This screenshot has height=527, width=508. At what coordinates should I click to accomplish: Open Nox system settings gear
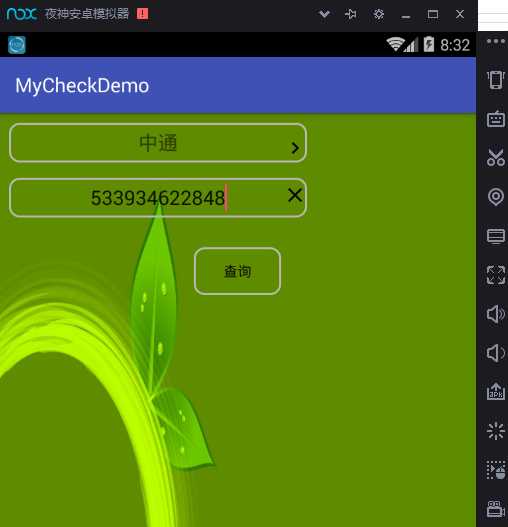pyautogui.click(x=379, y=14)
